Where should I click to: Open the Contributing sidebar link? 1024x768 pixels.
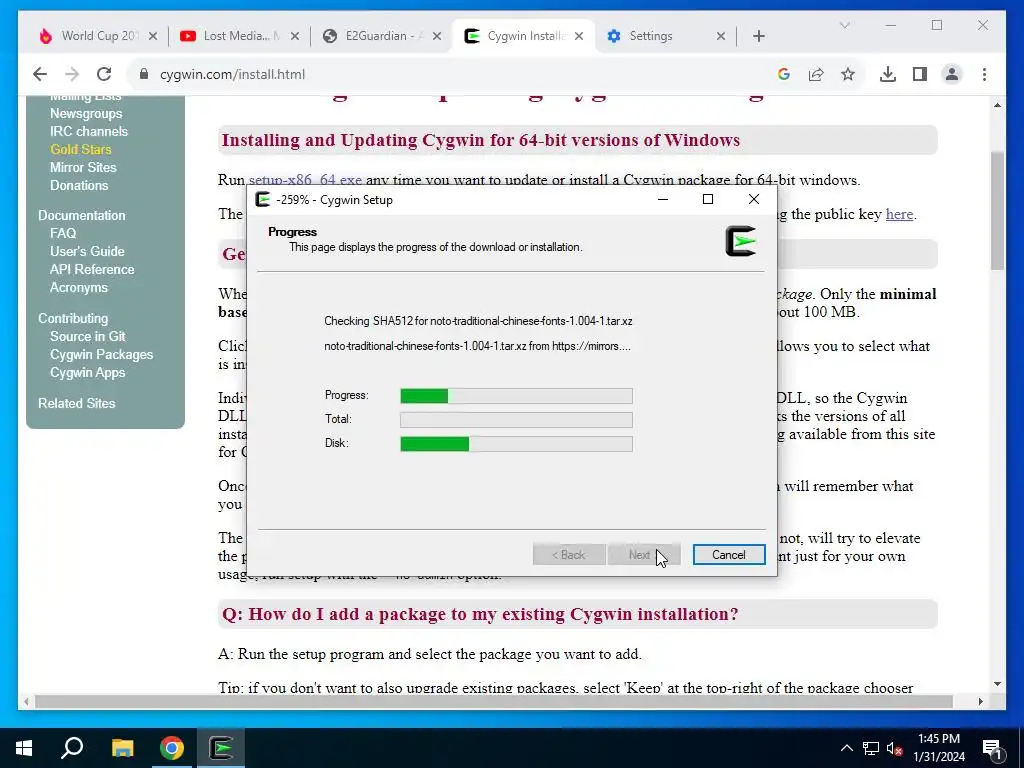[73, 319]
